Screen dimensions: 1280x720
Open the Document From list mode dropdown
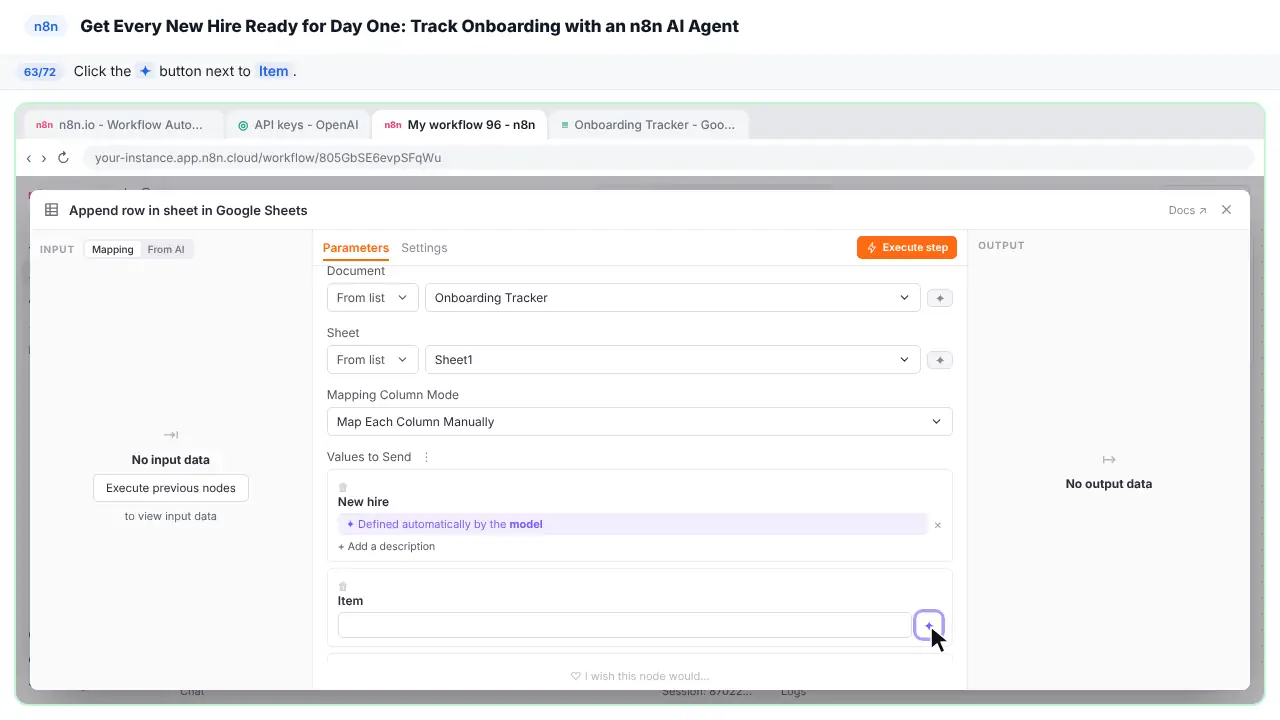(x=372, y=298)
